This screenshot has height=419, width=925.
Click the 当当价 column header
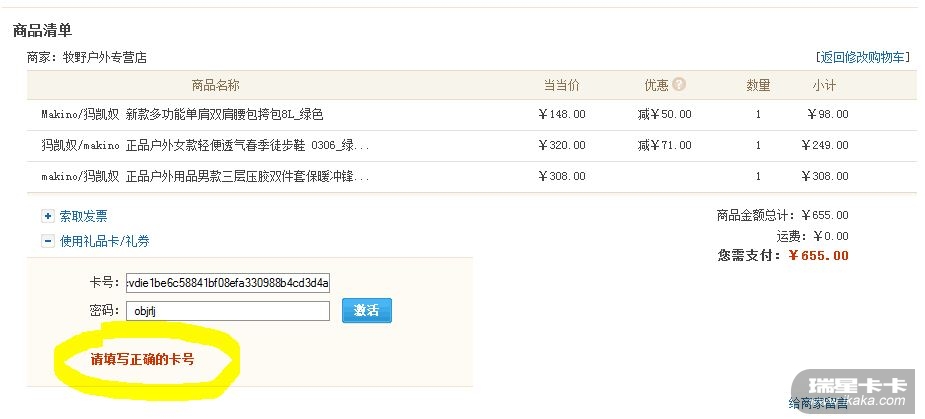(561, 85)
